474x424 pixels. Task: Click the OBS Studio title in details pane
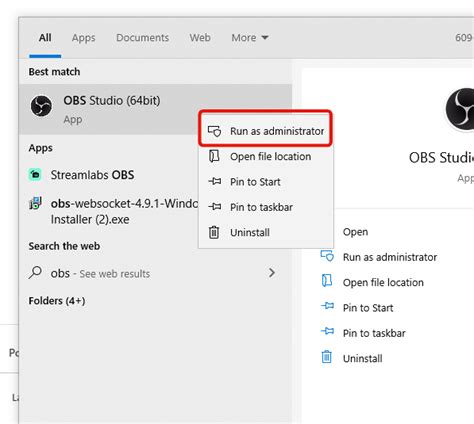(441, 157)
